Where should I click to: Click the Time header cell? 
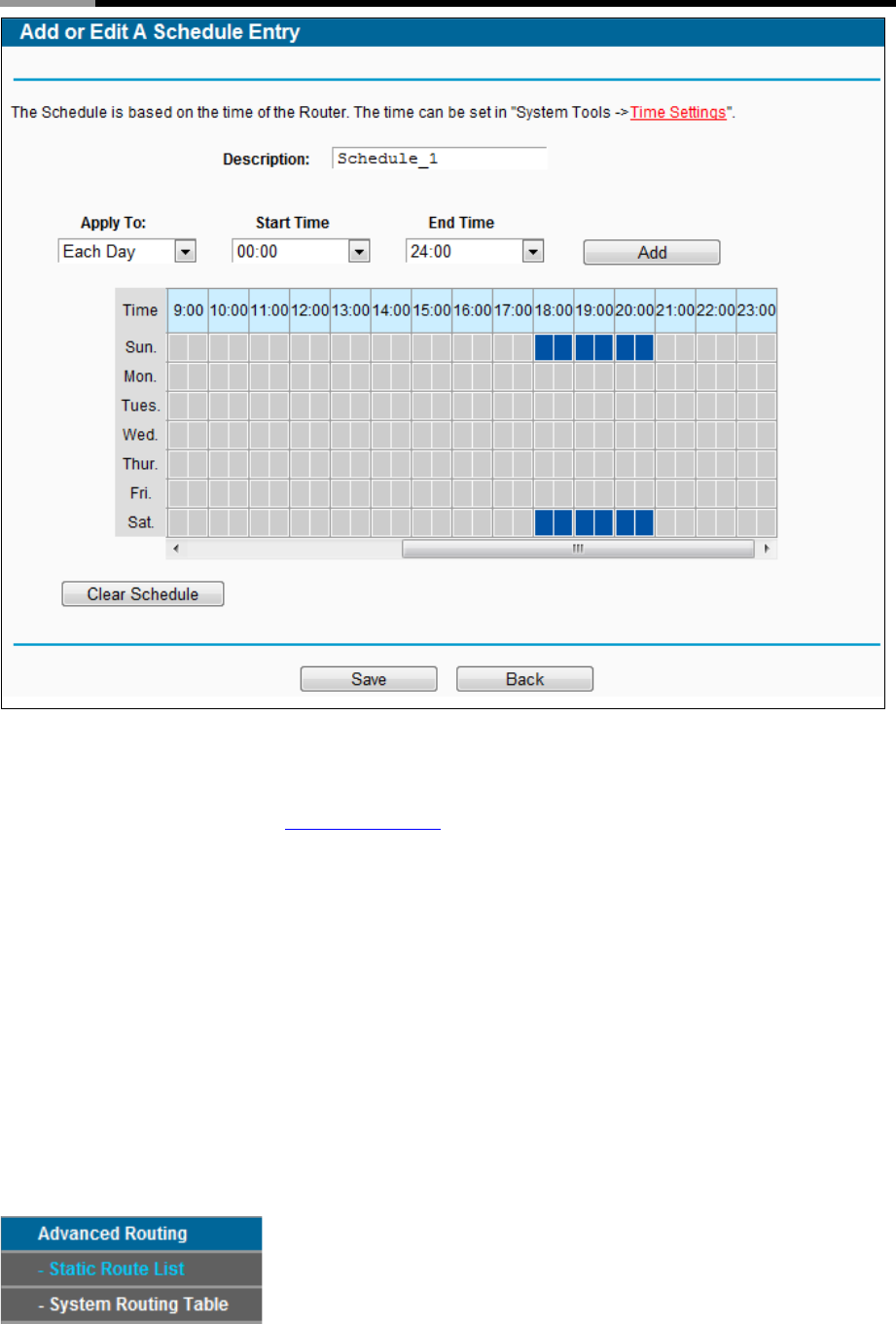coord(140,310)
